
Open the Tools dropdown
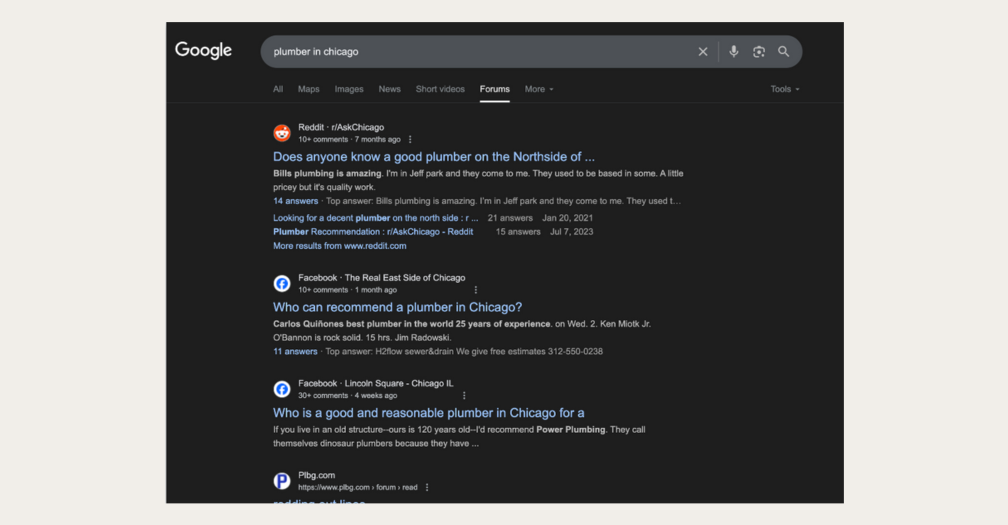(785, 89)
